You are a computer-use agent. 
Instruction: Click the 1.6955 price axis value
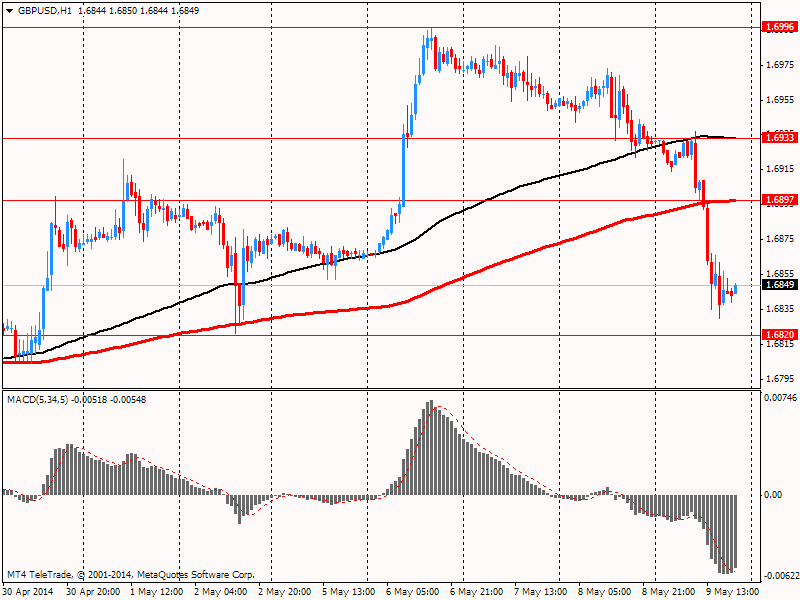click(x=780, y=99)
